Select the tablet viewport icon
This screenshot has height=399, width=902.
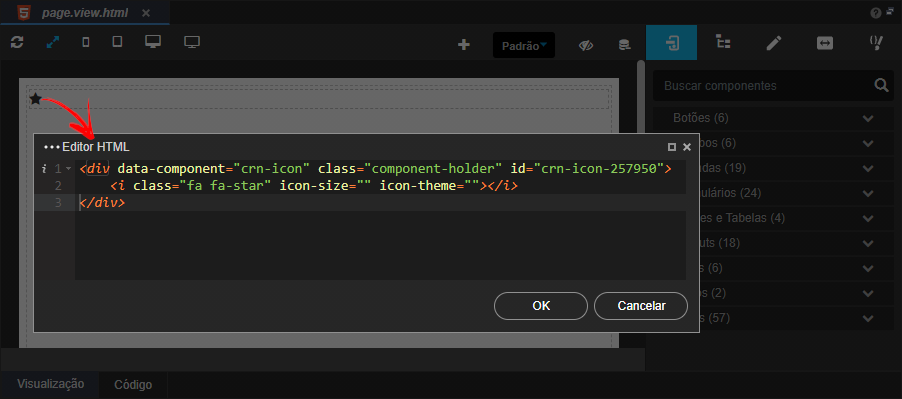(117, 42)
